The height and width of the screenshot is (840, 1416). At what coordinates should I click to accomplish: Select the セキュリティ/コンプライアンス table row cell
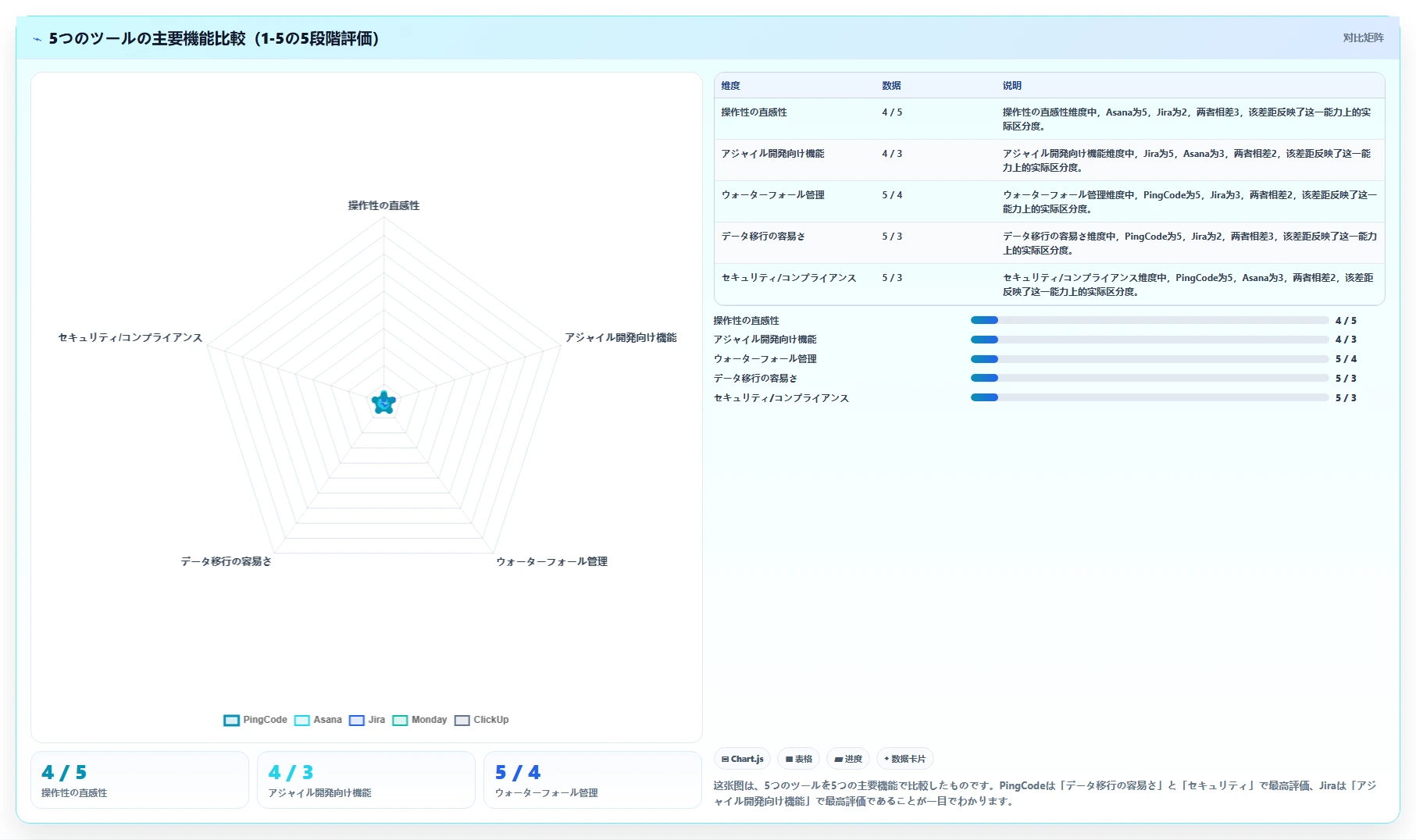789,278
